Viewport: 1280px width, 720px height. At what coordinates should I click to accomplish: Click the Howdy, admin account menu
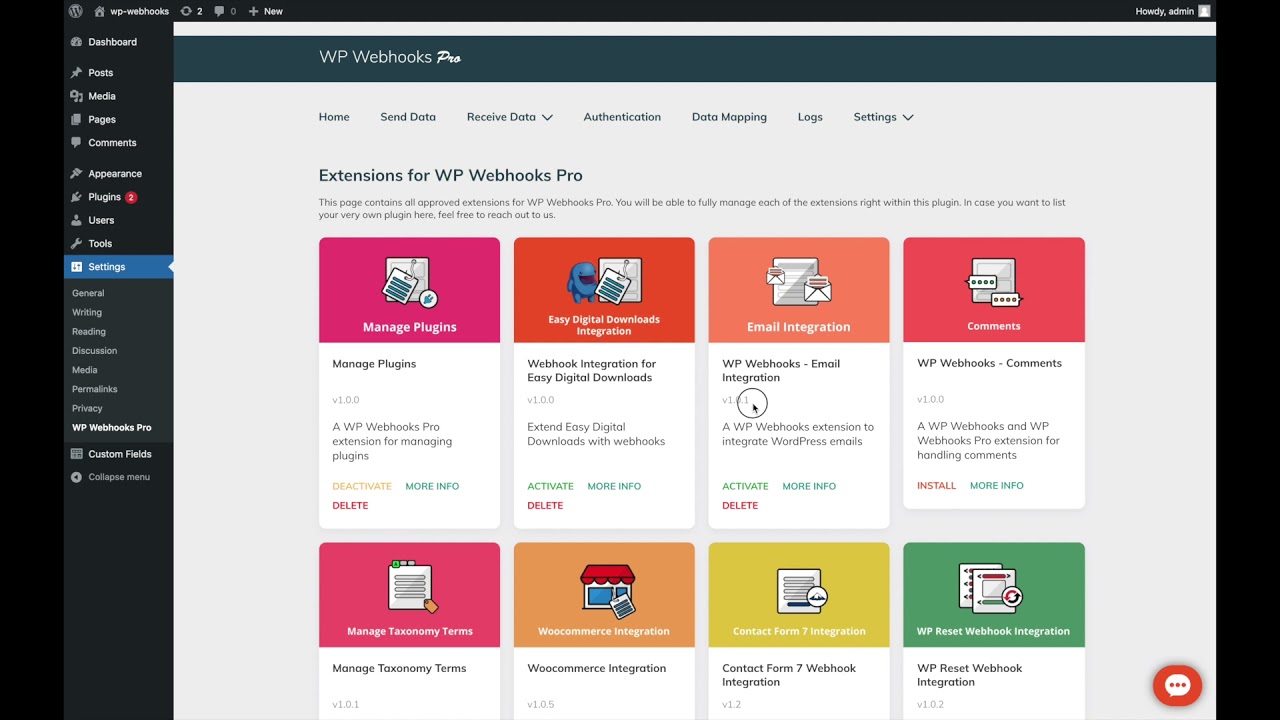(1173, 11)
